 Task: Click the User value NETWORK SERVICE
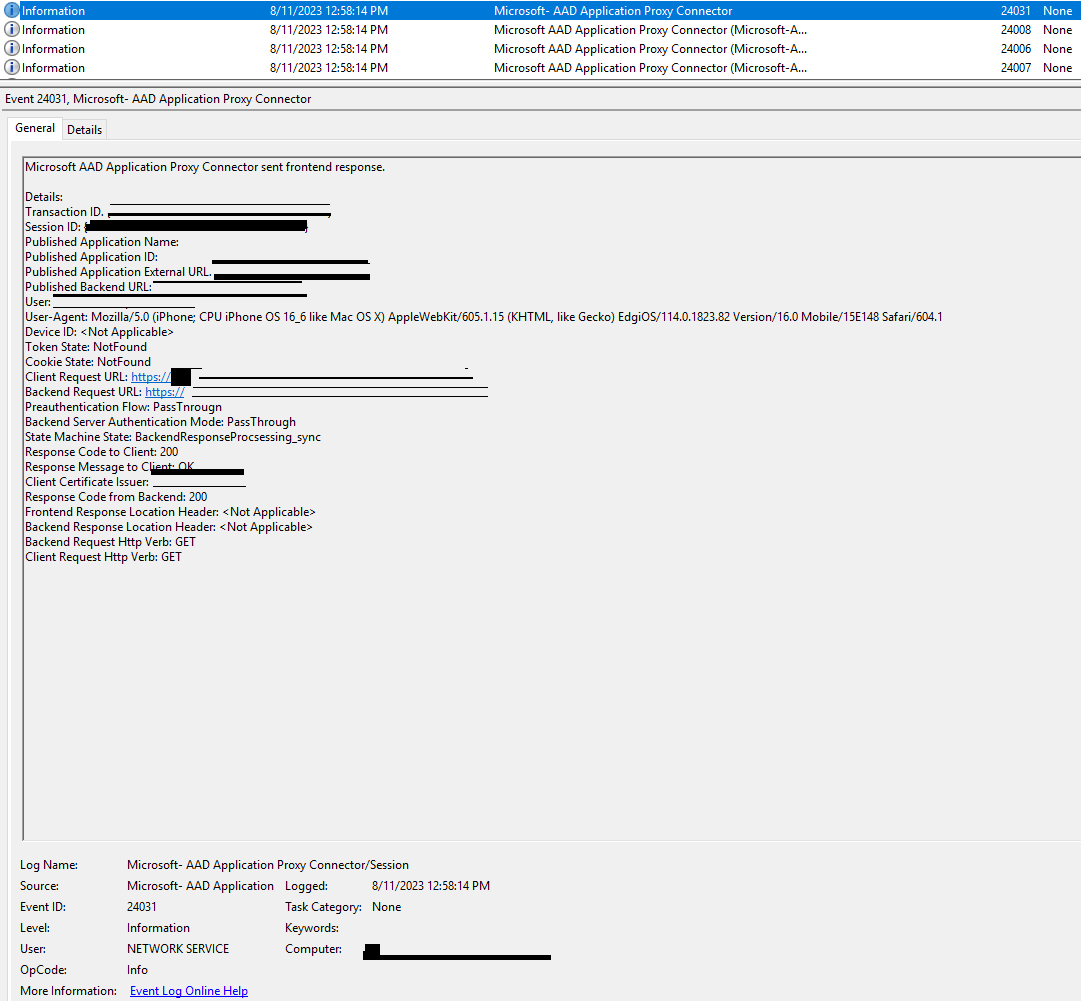click(178, 949)
